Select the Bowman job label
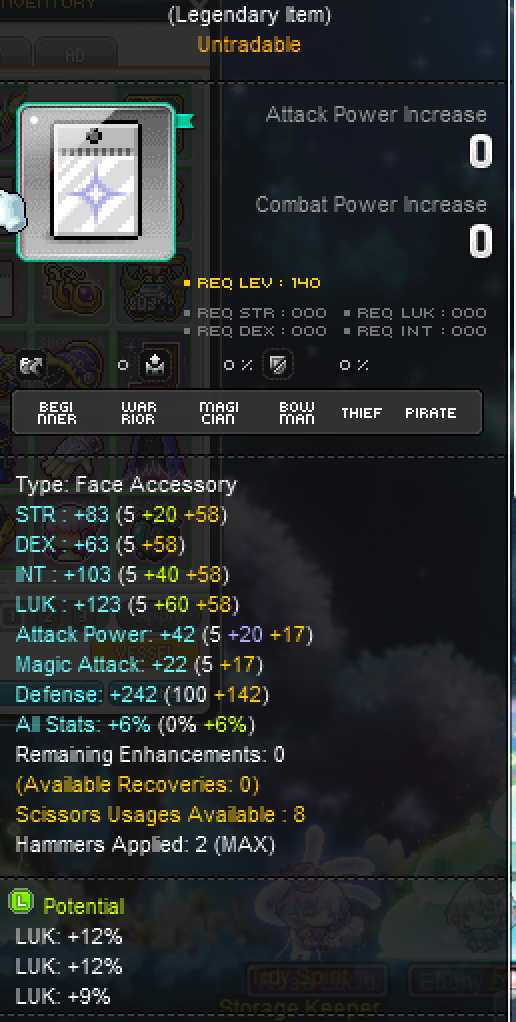The height and width of the screenshot is (1022, 516). 296,413
